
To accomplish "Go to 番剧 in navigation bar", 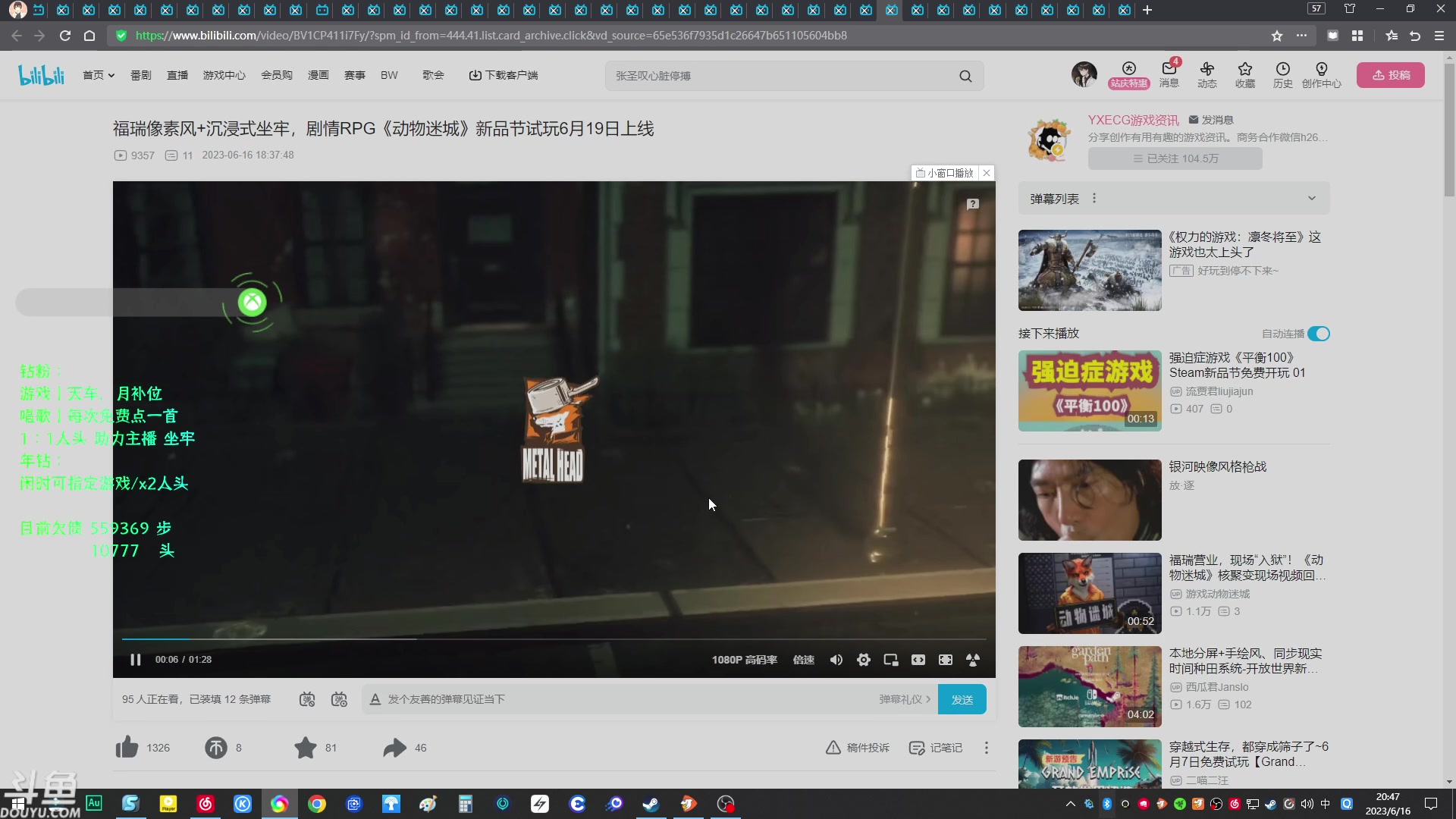I will point(140,75).
